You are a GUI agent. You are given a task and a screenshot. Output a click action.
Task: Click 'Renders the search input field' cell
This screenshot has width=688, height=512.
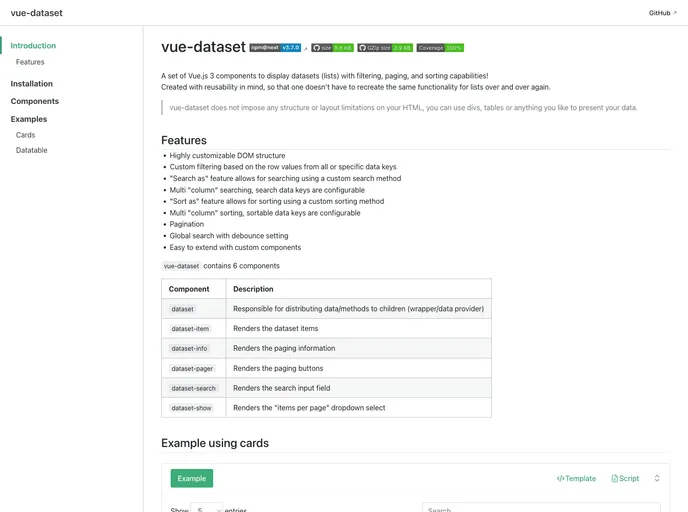tap(358, 388)
